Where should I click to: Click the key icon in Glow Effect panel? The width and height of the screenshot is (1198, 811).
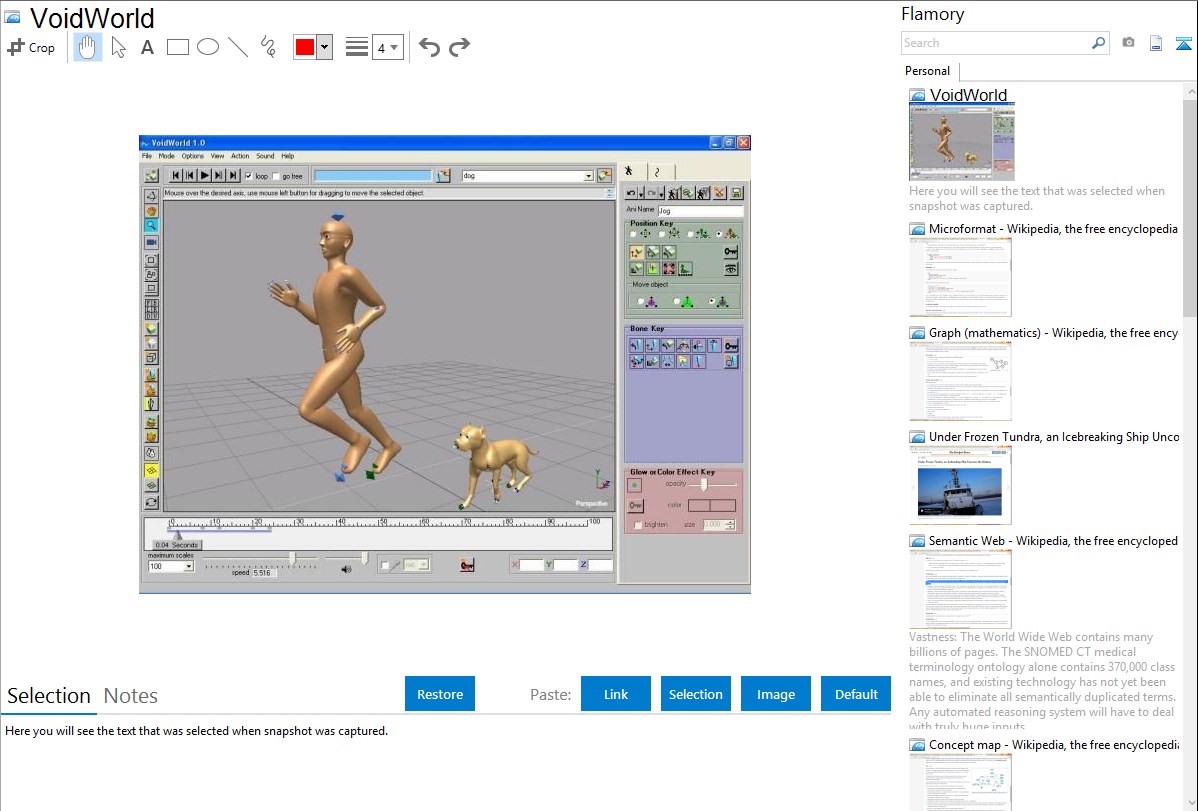pyautogui.click(x=635, y=505)
